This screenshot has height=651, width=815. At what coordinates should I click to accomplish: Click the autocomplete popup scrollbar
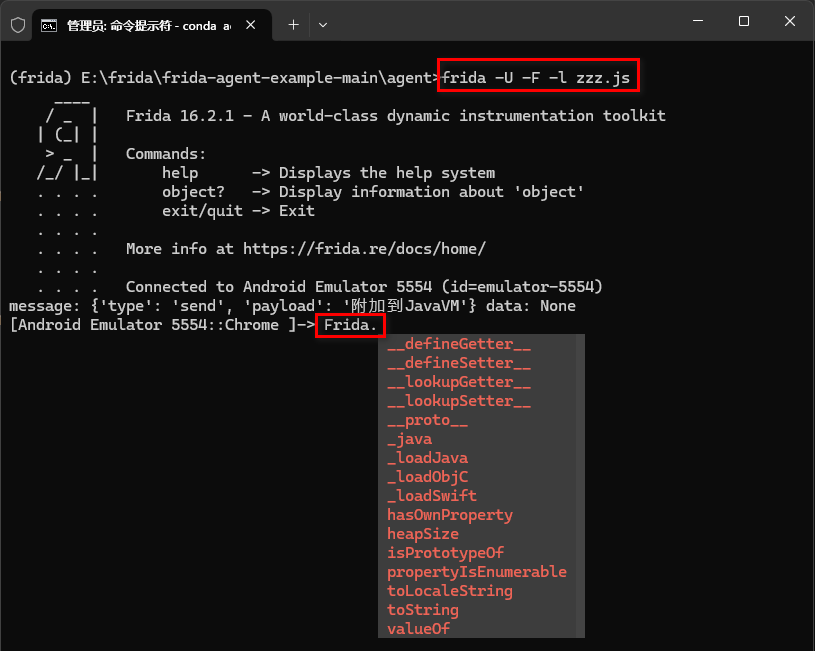pyautogui.click(x=580, y=486)
